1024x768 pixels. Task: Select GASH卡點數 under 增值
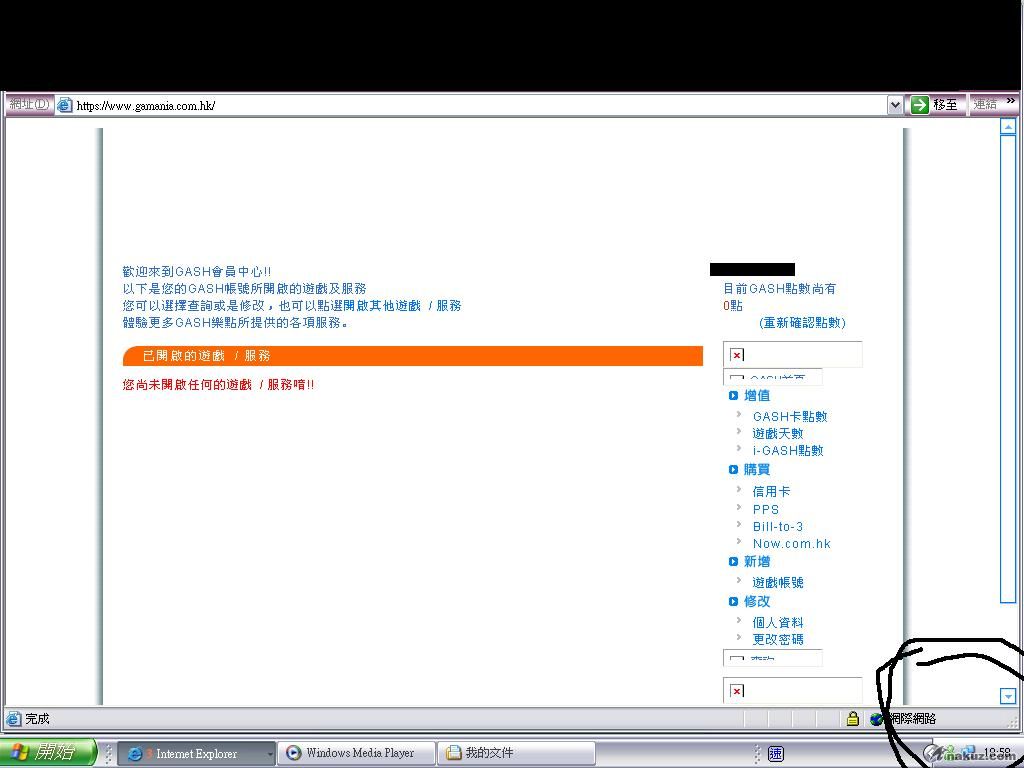[790, 416]
